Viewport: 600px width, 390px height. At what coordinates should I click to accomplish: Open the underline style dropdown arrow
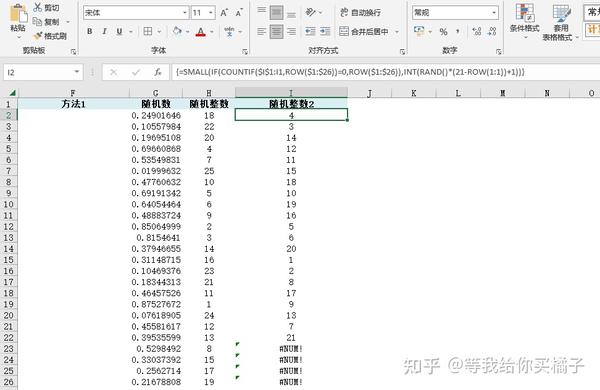[x=130, y=32]
